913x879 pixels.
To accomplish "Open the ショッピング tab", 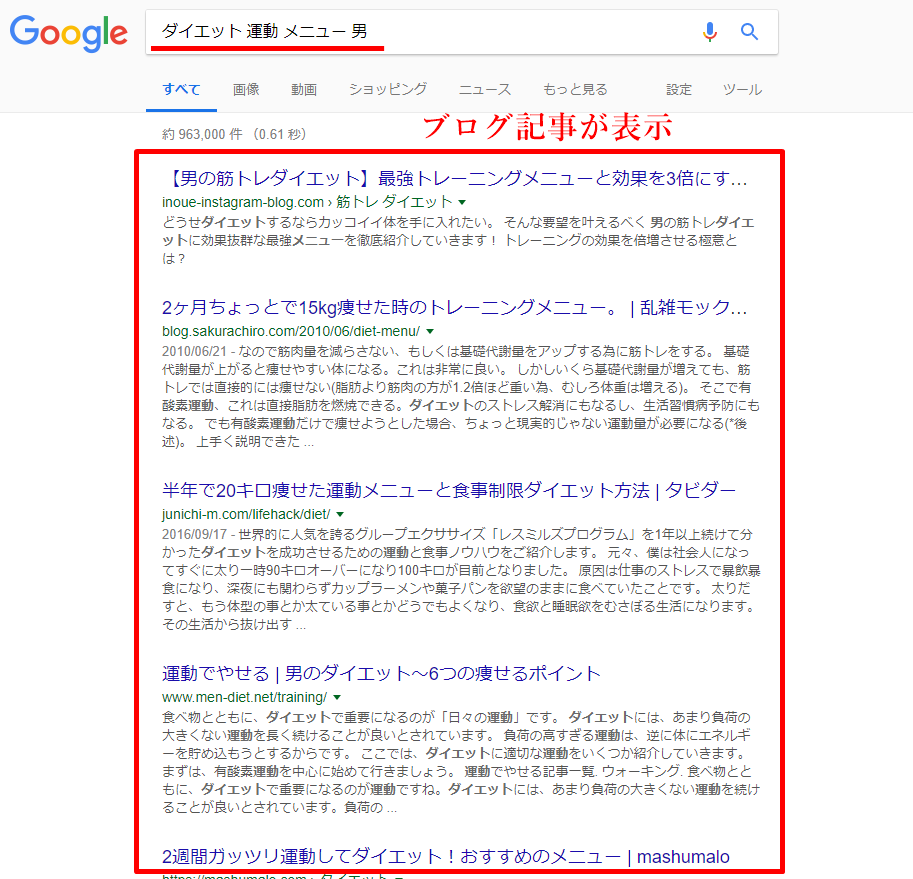I will point(388,89).
